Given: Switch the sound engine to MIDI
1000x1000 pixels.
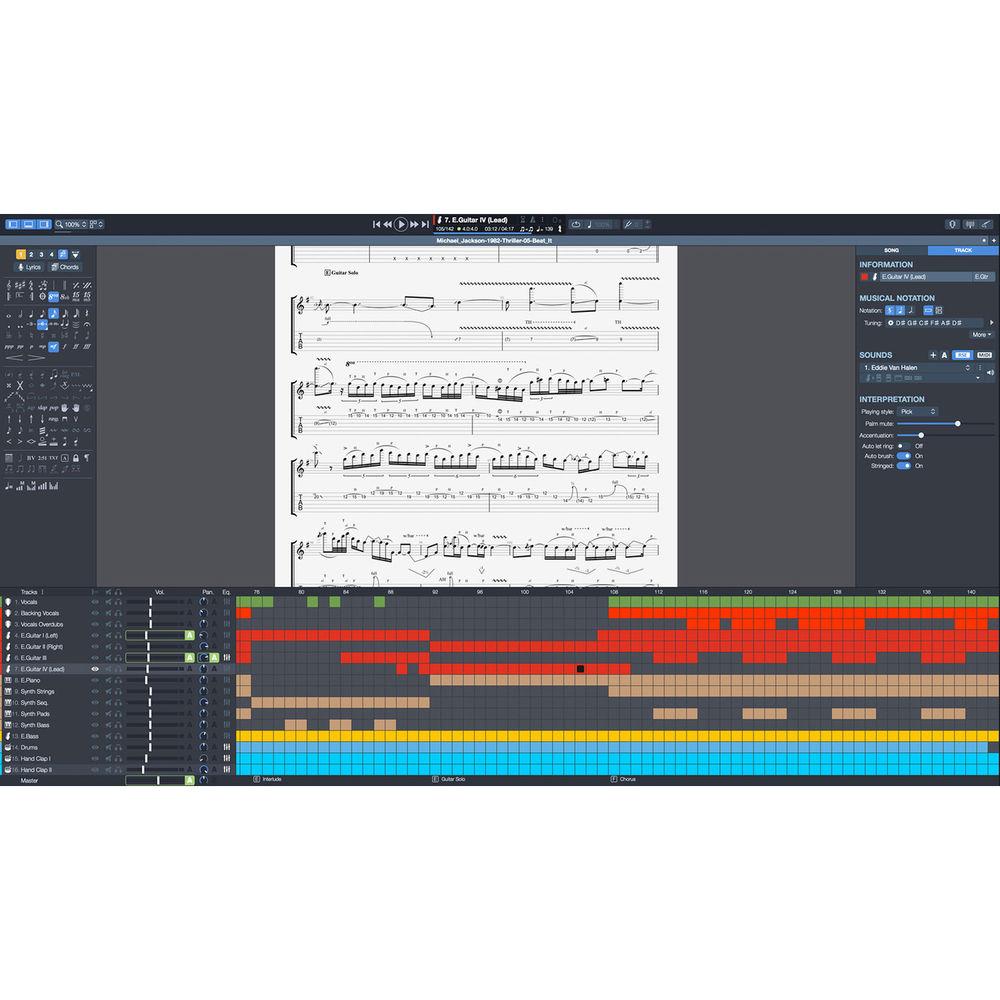Looking at the screenshot, I should [984, 355].
